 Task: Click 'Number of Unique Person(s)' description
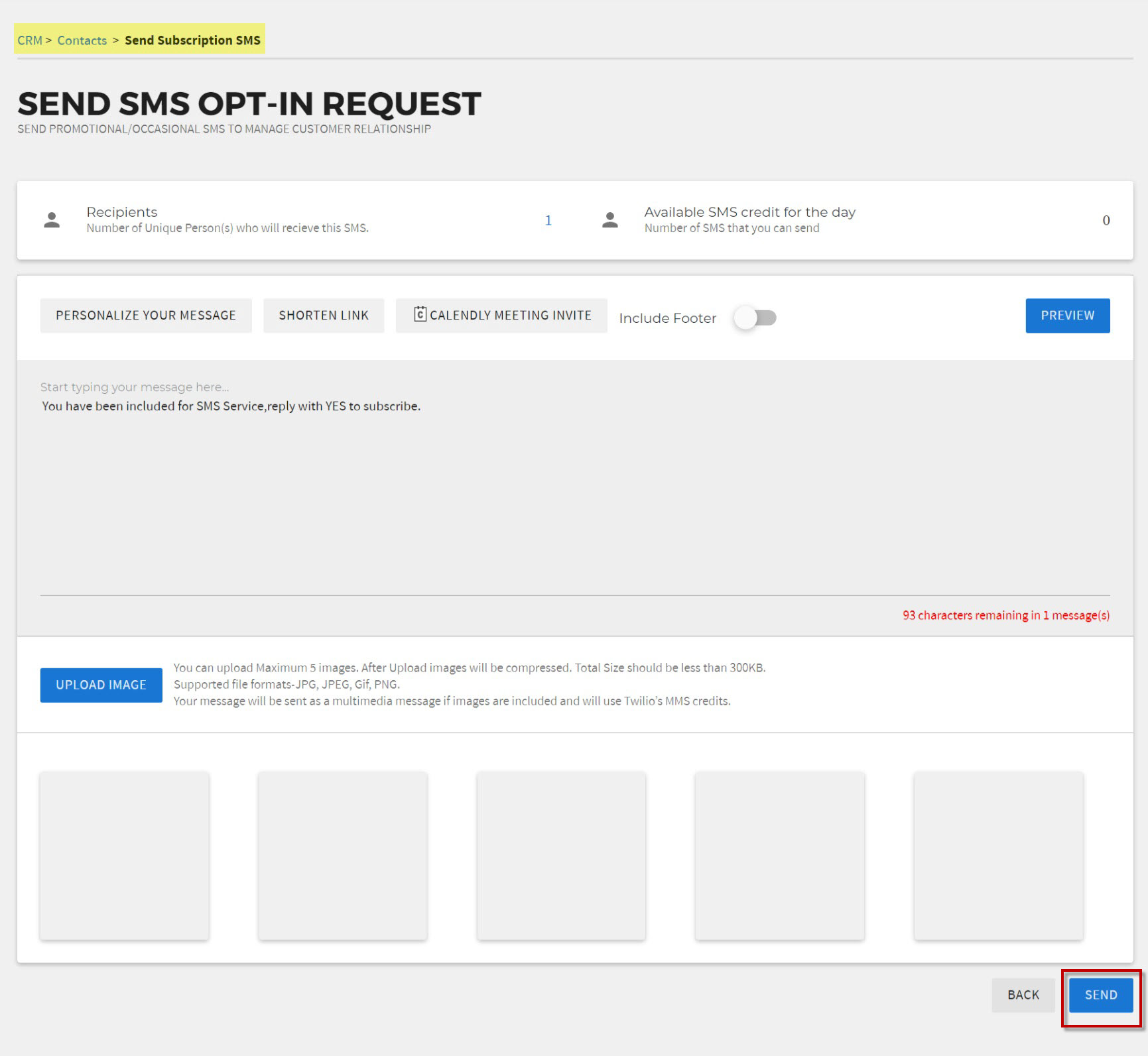click(227, 228)
